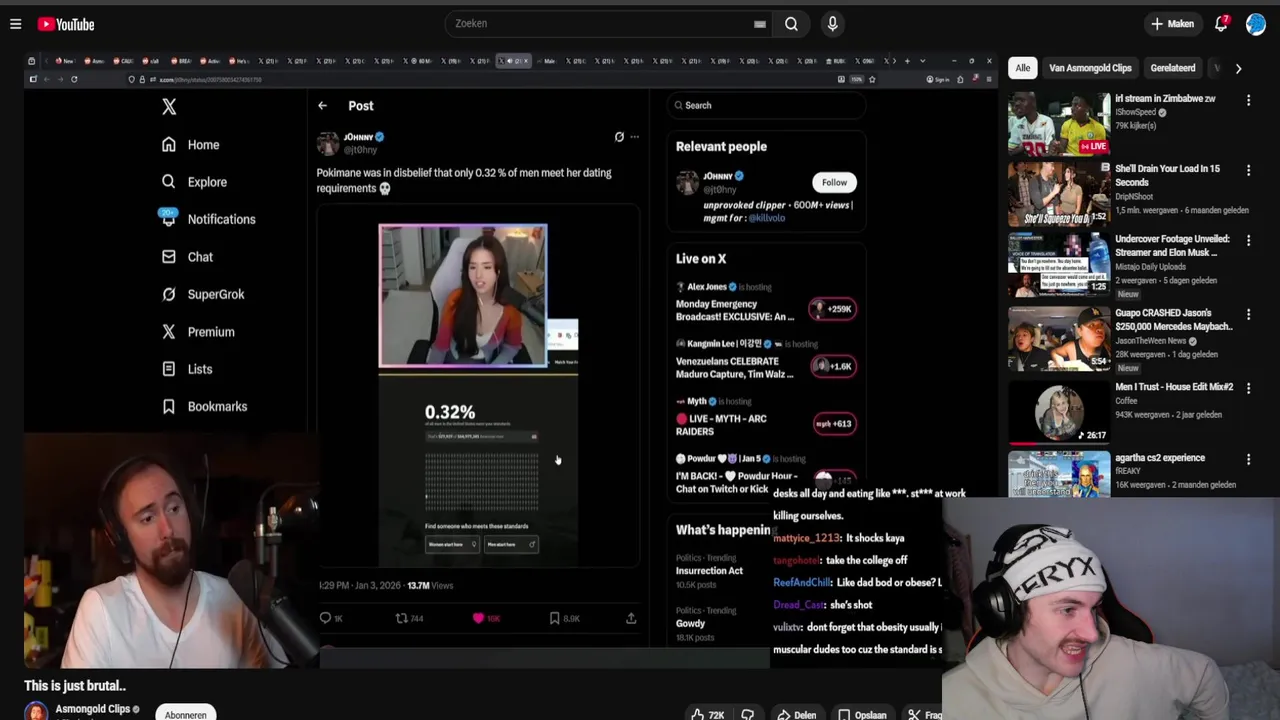Click the bookmark icon under the post
Image resolution: width=1280 pixels, height=720 pixels.
[x=555, y=618]
